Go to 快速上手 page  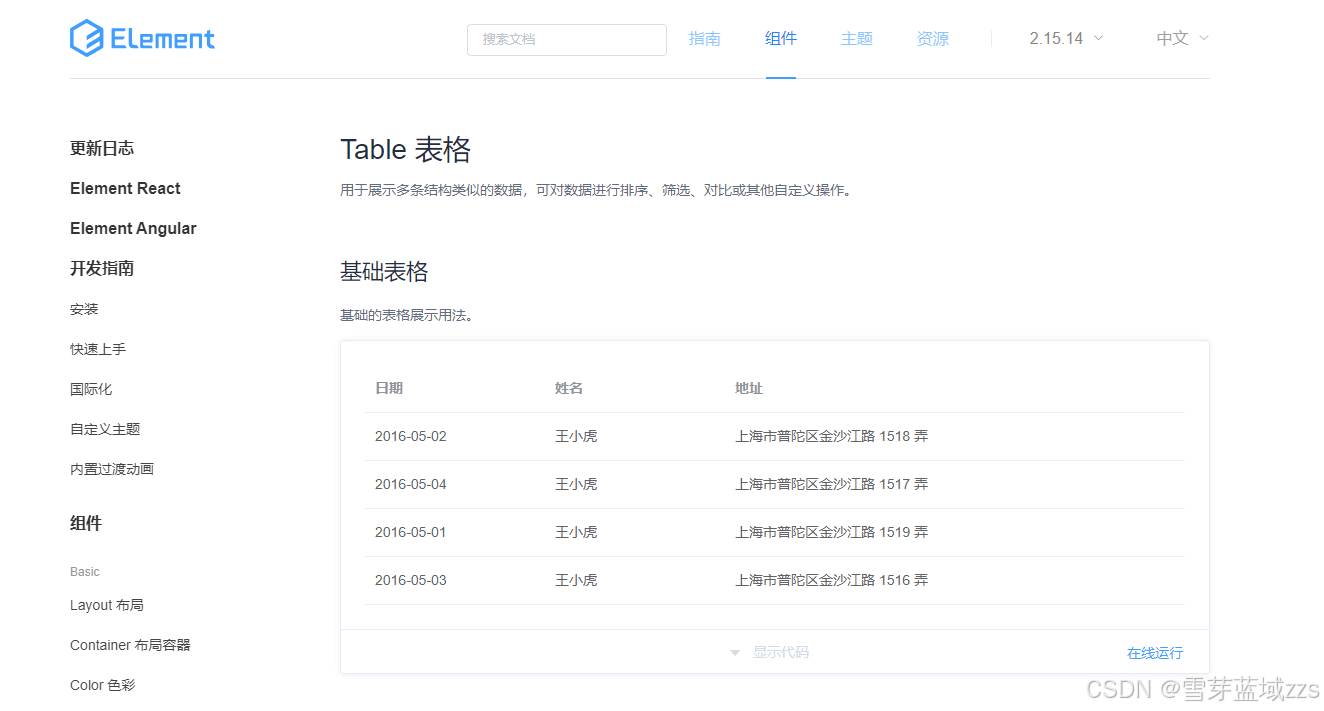pos(98,349)
